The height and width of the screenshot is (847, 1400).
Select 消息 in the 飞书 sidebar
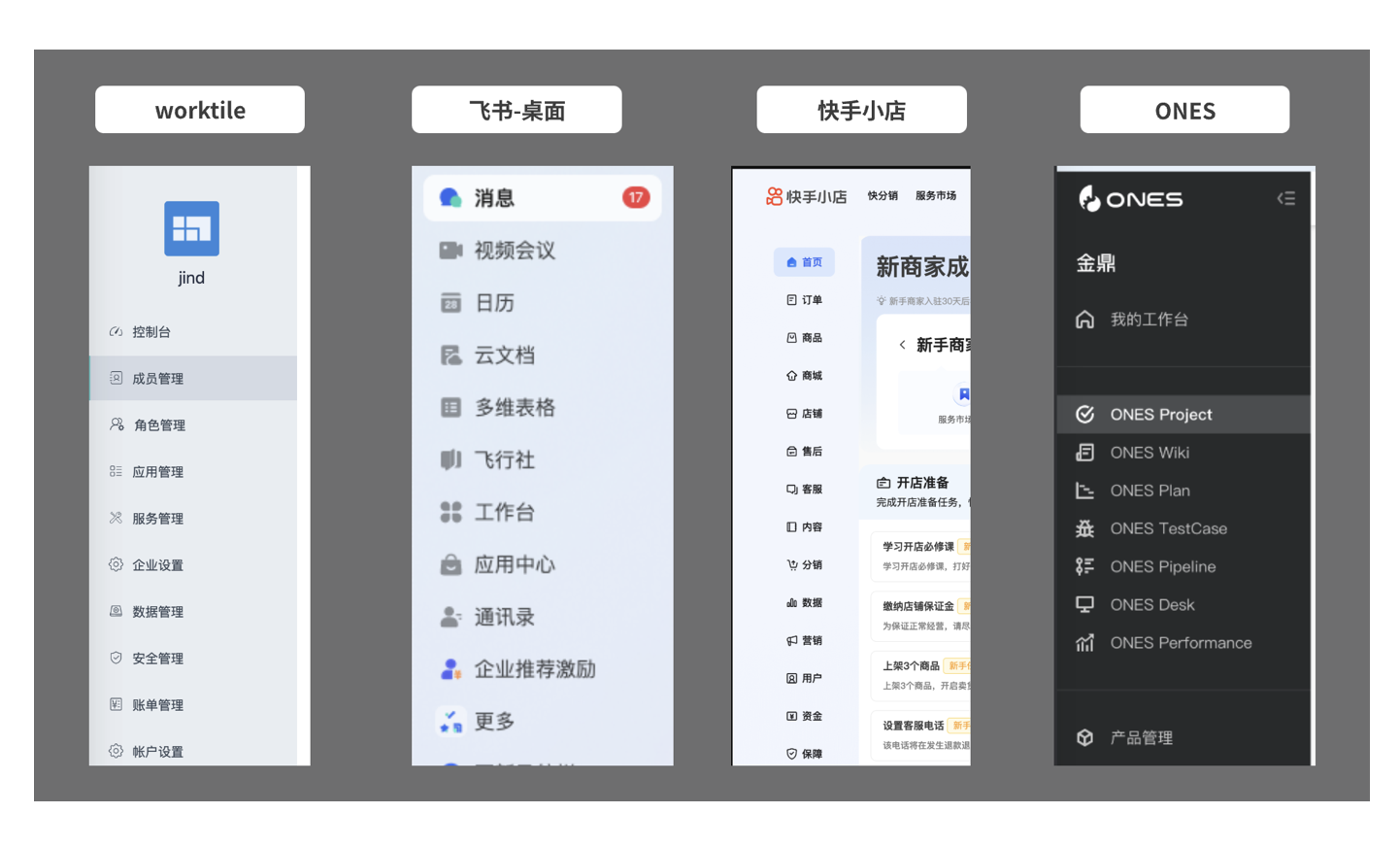point(494,198)
